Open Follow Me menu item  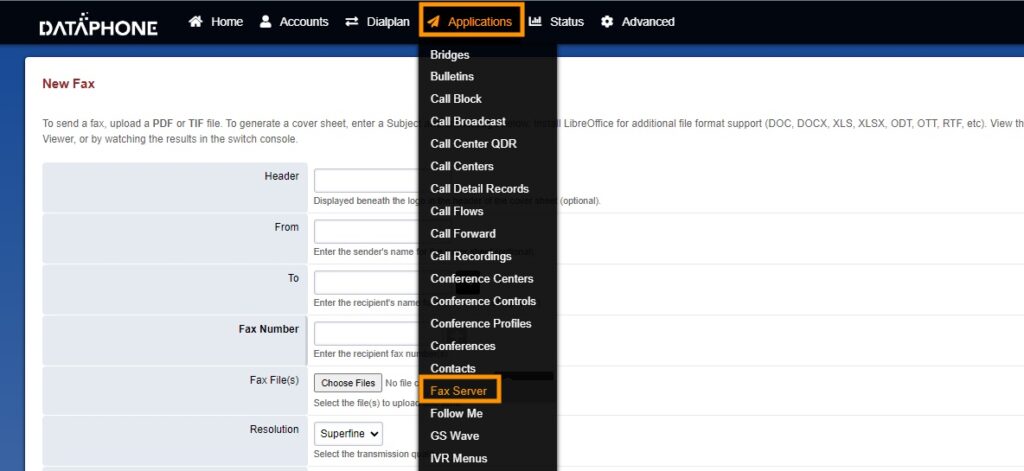click(x=456, y=413)
